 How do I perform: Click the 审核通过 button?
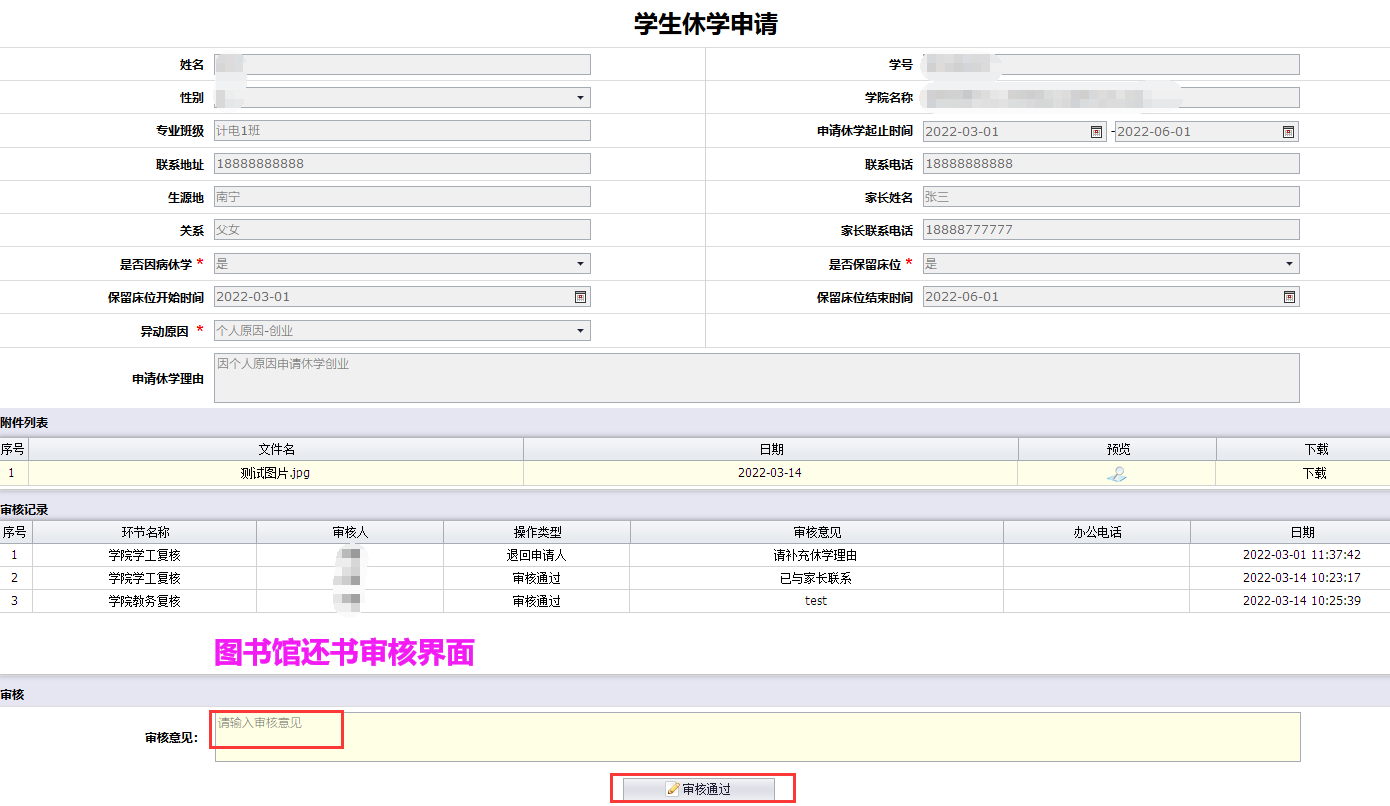coord(699,789)
